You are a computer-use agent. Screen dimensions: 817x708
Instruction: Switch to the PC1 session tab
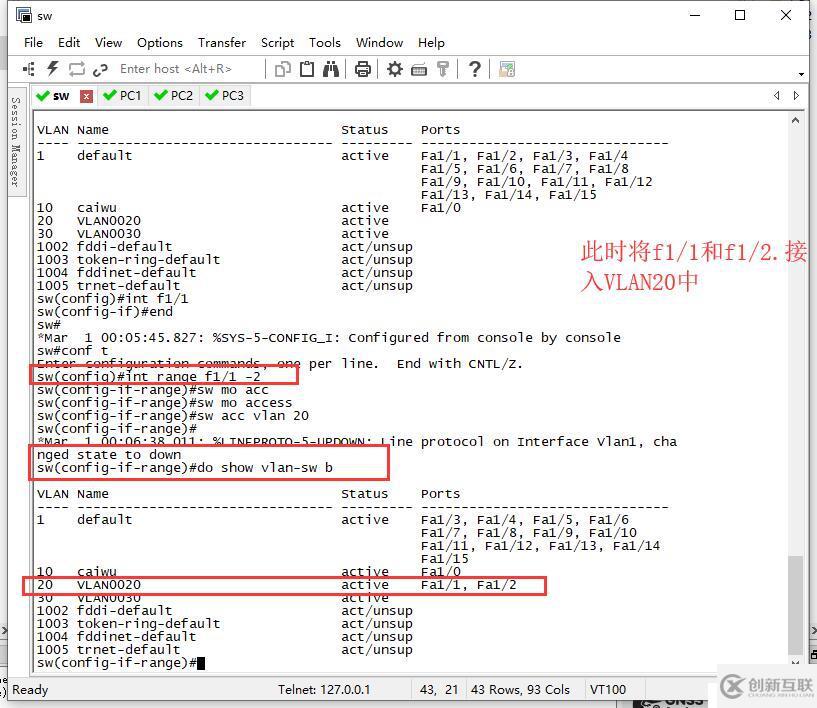click(123, 96)
